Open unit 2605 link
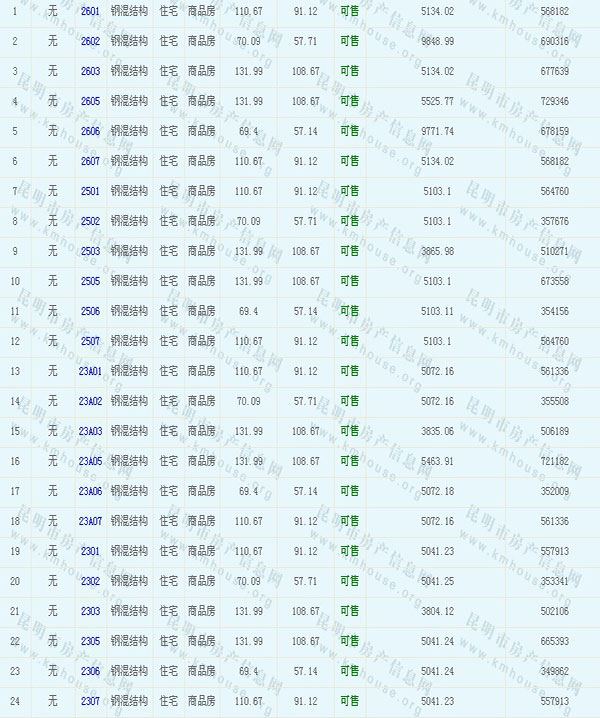Viewport: 600px width, 718px height. tap(90, 101)
